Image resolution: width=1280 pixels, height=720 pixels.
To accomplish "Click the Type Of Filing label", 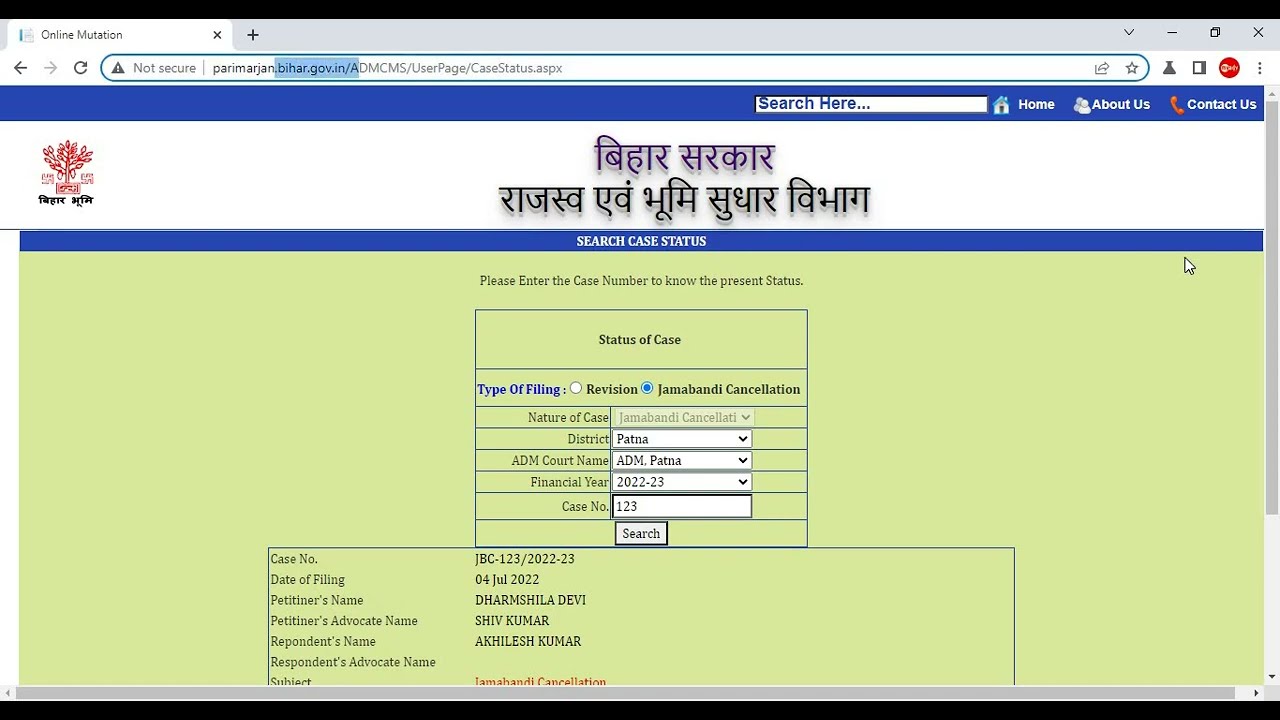I will pos(518,389).
